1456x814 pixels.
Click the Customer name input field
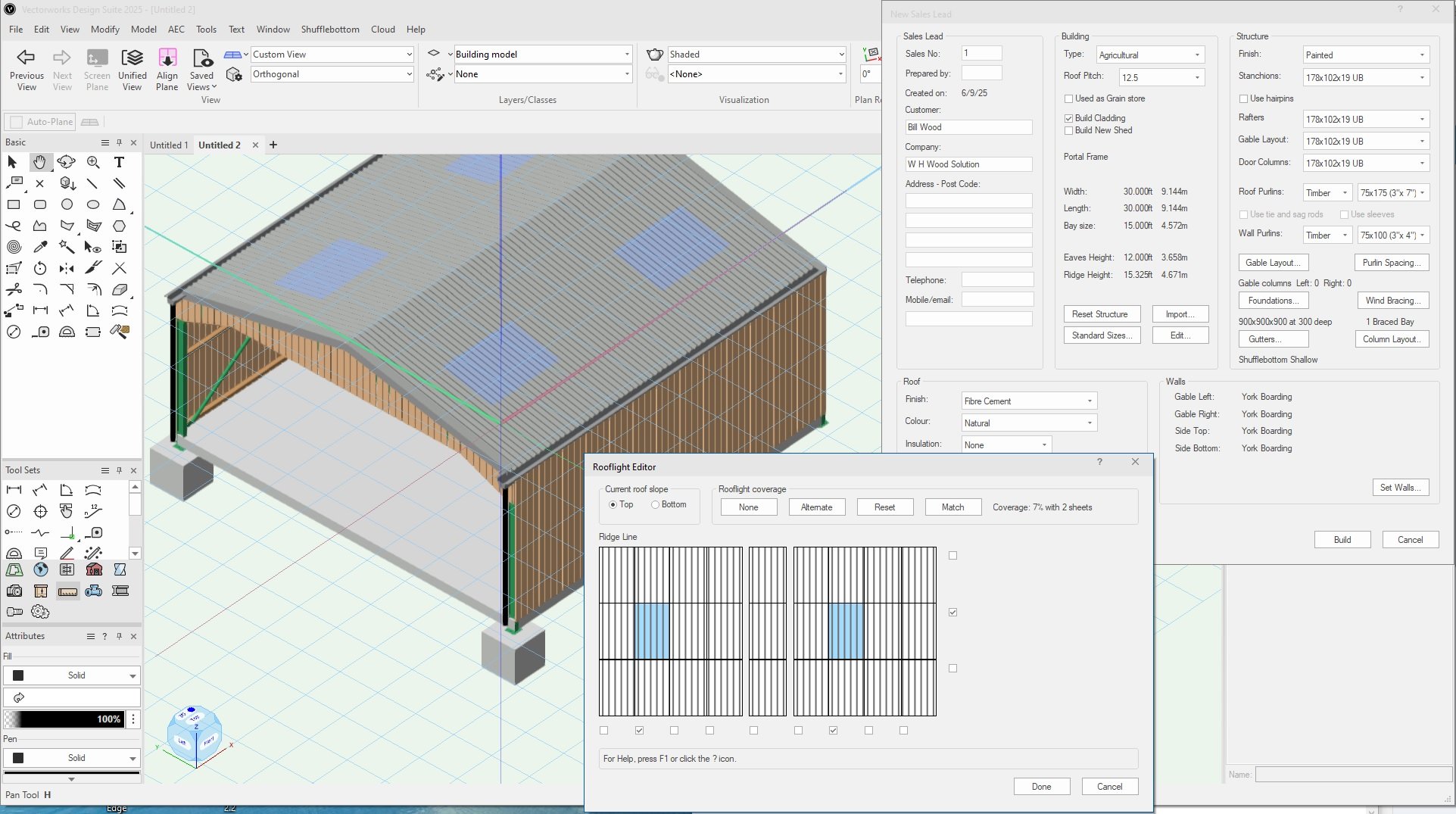(968, 127)
